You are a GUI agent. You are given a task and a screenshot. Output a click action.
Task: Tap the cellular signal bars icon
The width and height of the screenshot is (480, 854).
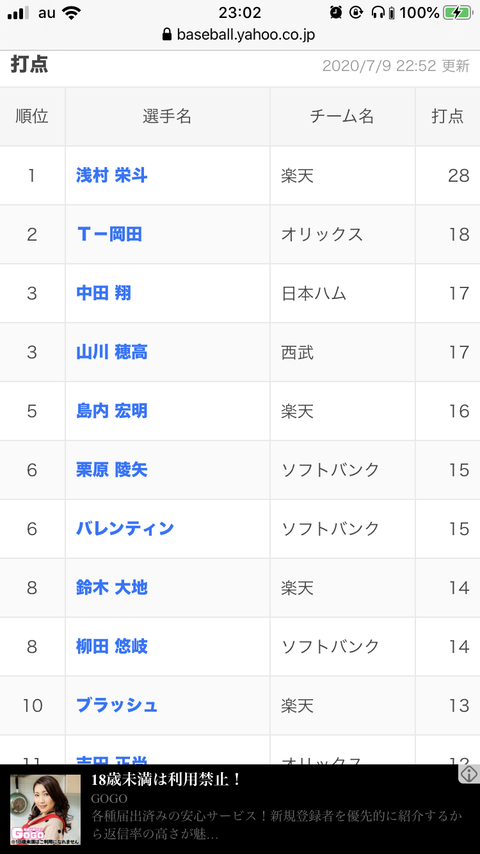[18, 13]
